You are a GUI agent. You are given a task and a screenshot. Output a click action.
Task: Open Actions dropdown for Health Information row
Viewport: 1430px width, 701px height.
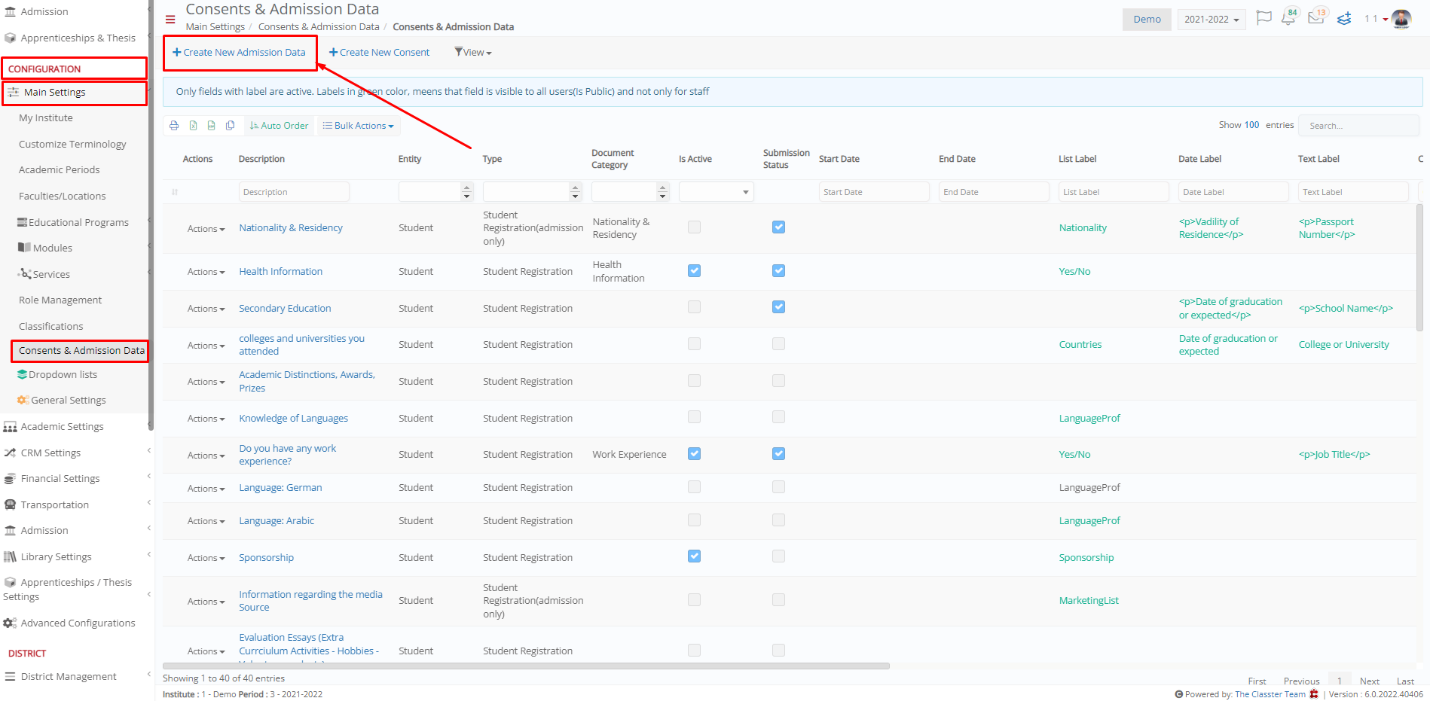[x=206, y=272]
